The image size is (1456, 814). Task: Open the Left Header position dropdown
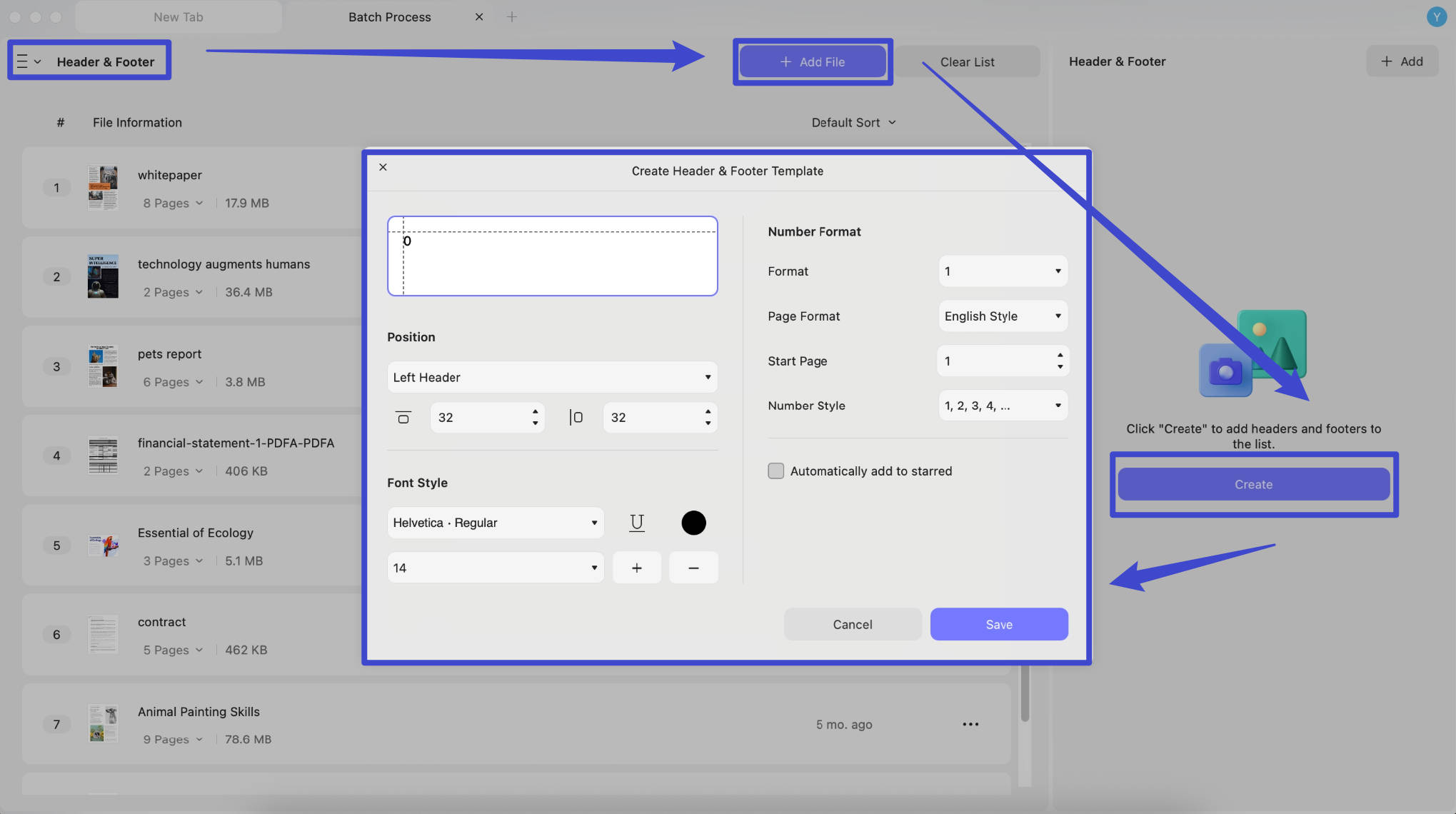pyautogui.click(x=552, y=377)
